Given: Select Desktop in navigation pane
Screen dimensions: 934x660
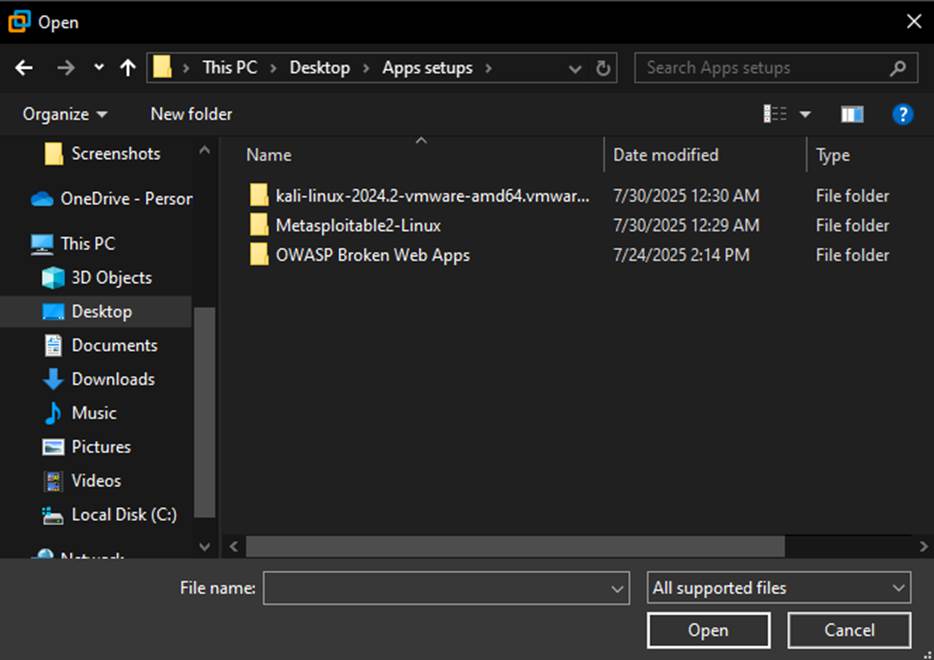Looking at the screenshot, I should tap(96, 312).
